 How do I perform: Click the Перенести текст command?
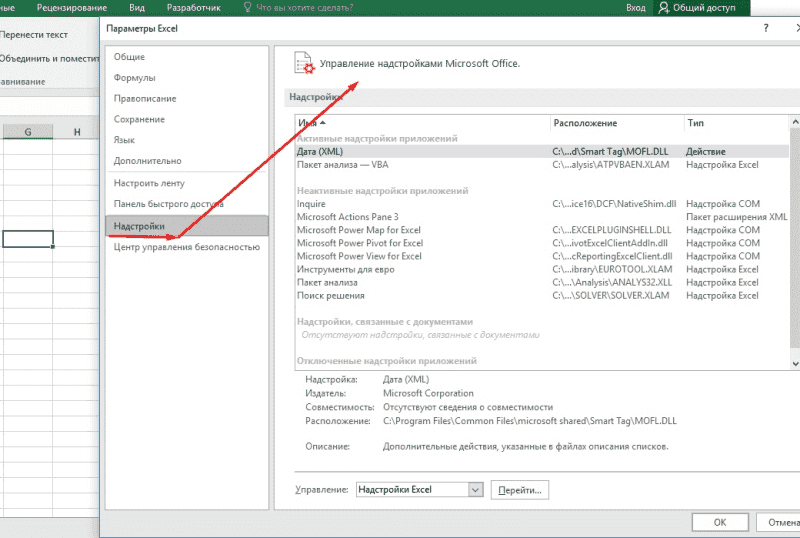click(x=34, y=35)
